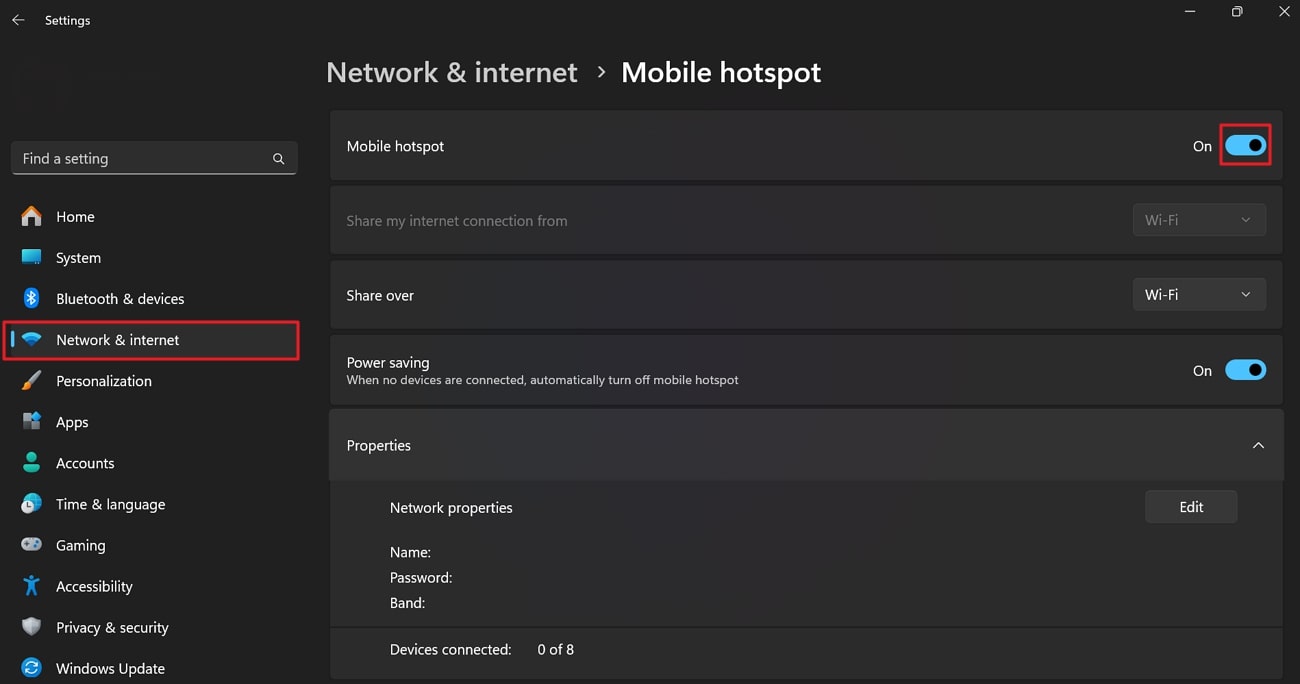
Task: Select the Gaming controller icon
Action: click(x=32, y=545)
